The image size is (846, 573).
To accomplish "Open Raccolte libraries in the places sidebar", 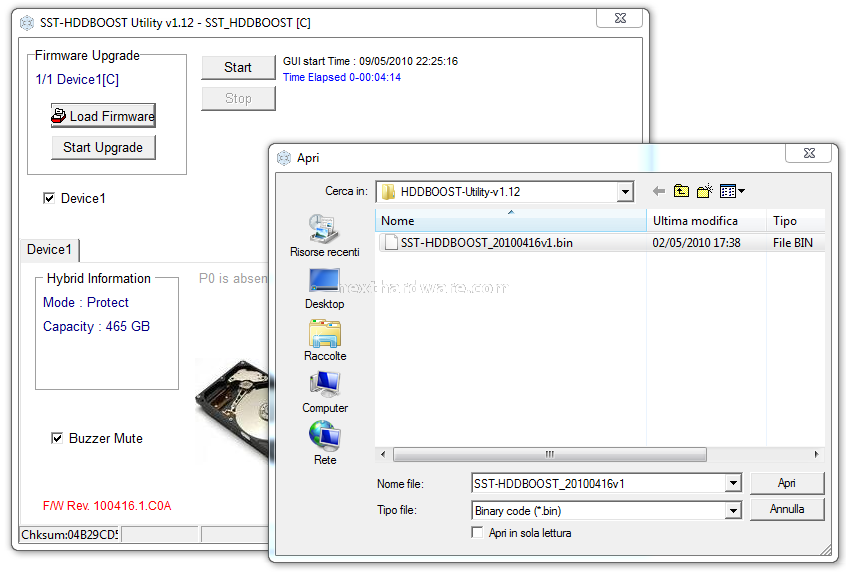I will click(x=325, y=340).
